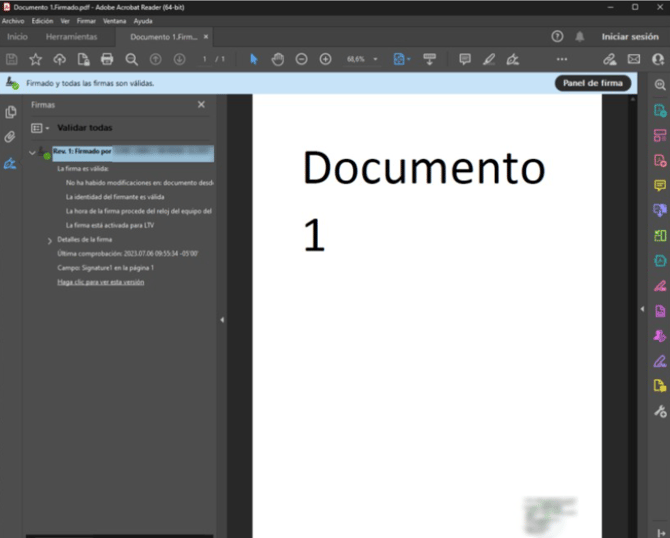Select the hand pan tool
This screenshot has width=670, height=538.
click(x=277, y=59)
